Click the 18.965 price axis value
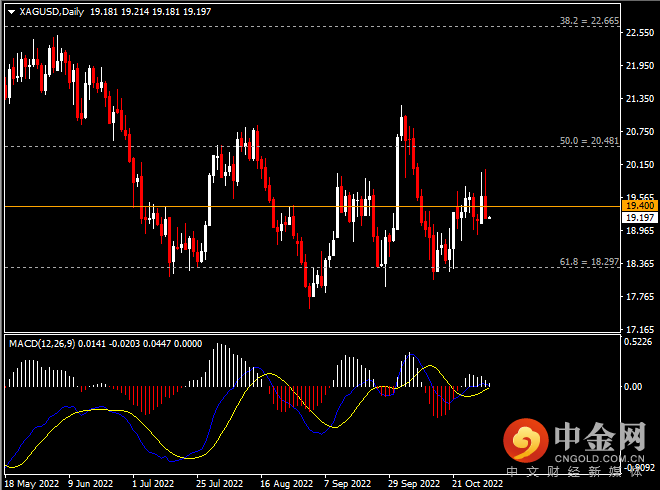 tap(640, 231)
